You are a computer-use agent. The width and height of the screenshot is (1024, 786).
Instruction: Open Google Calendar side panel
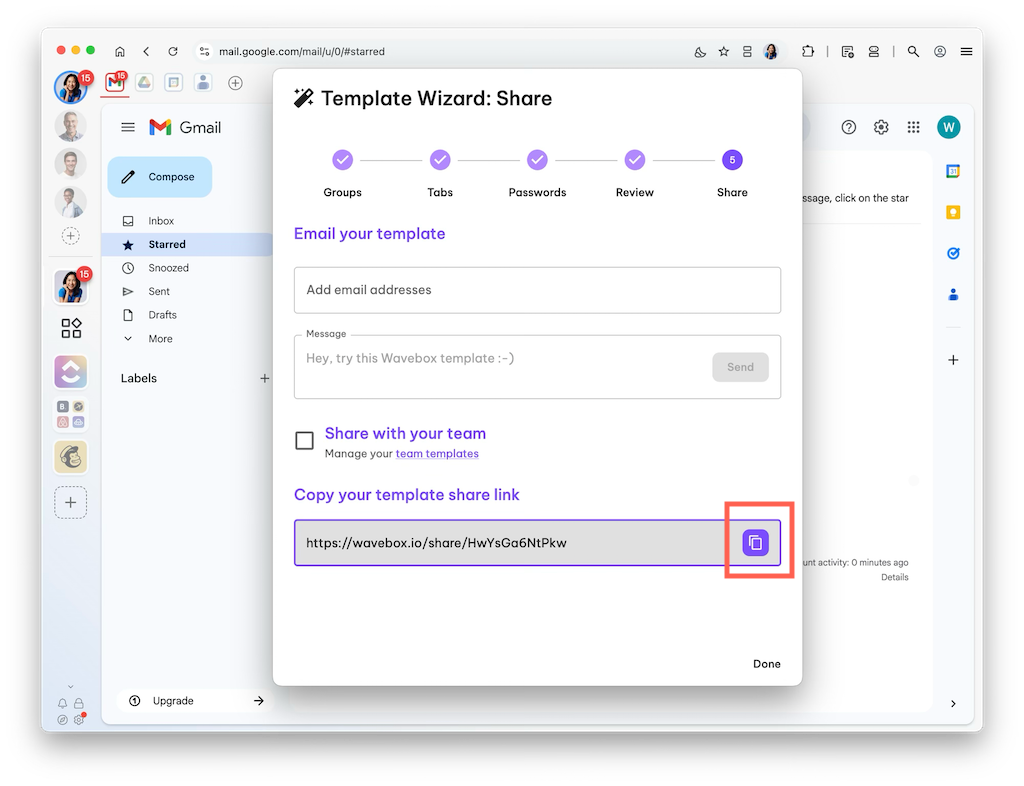(953, 172)
